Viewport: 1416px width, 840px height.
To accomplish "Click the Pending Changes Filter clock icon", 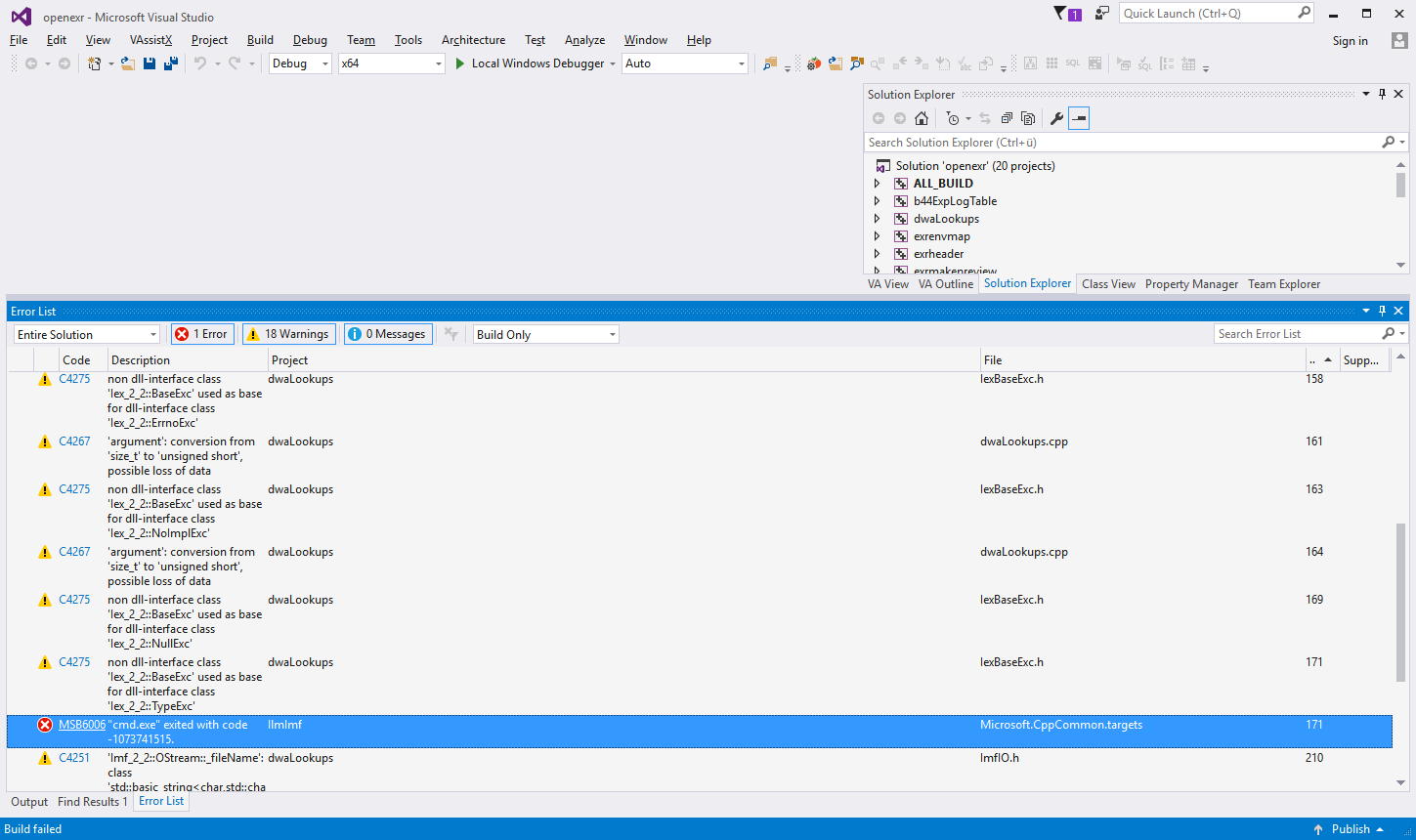I will tap(953, 118).
